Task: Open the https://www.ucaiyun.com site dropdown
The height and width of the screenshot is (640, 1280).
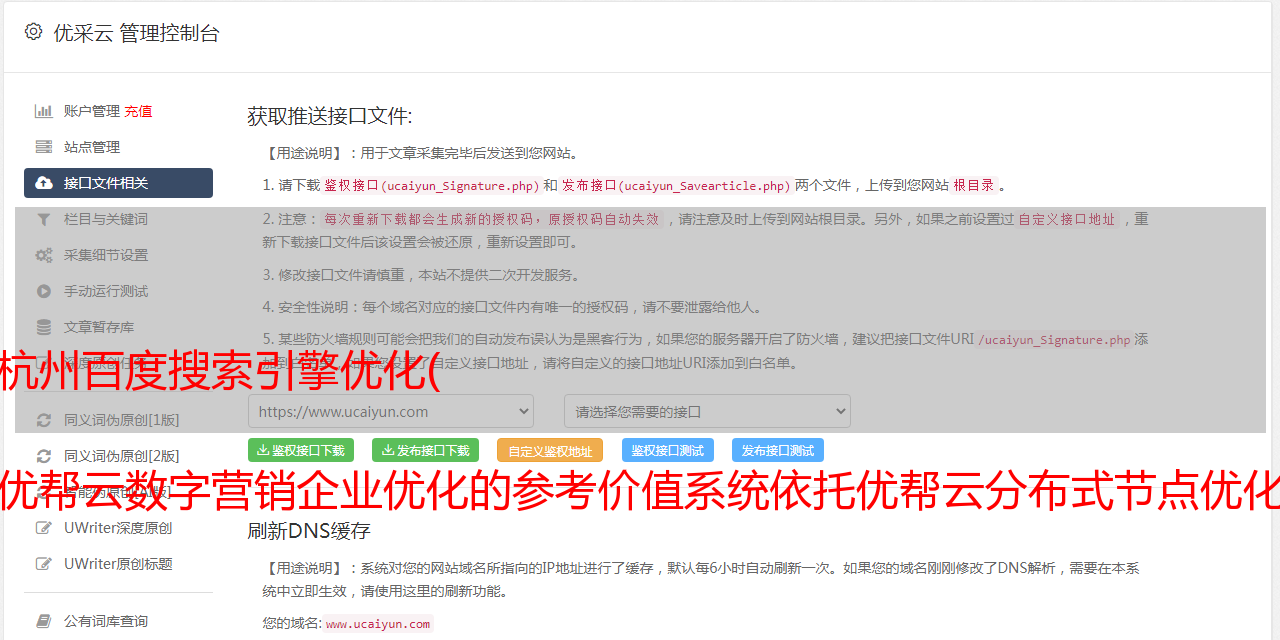Action: tap(391, 411)
